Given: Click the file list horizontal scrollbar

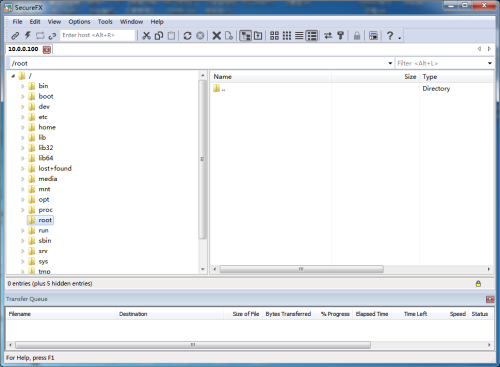Looking at the screenshot, I should (301, 269).
